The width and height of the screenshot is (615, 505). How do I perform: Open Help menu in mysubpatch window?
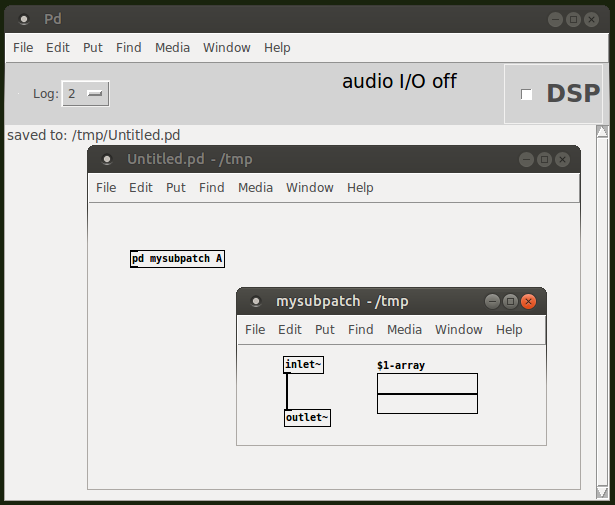click(509, 329)
